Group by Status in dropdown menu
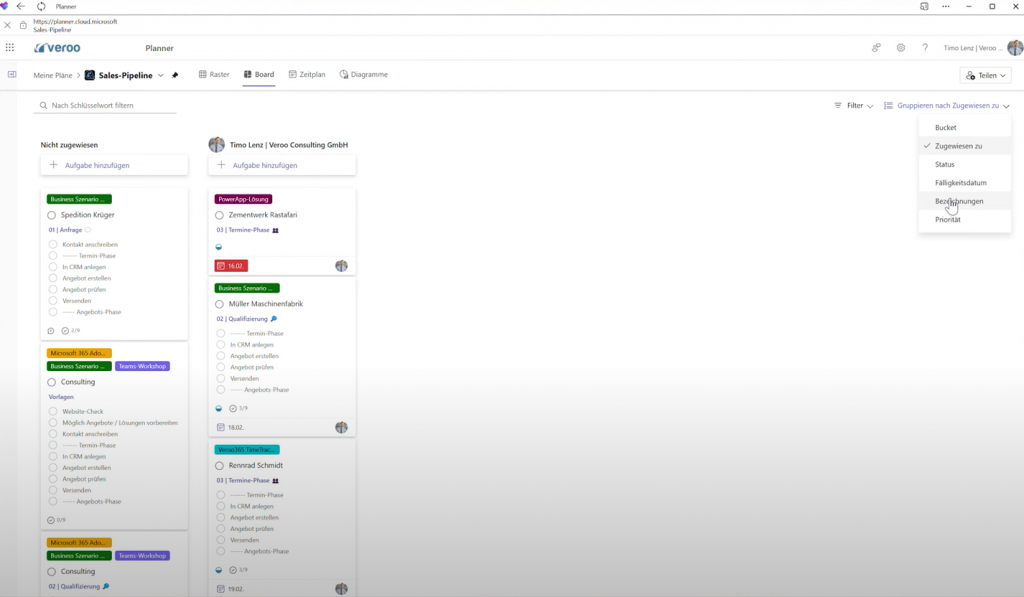Image resolution: width=1024 pixels, height=597 pixels. click(965, 164)
